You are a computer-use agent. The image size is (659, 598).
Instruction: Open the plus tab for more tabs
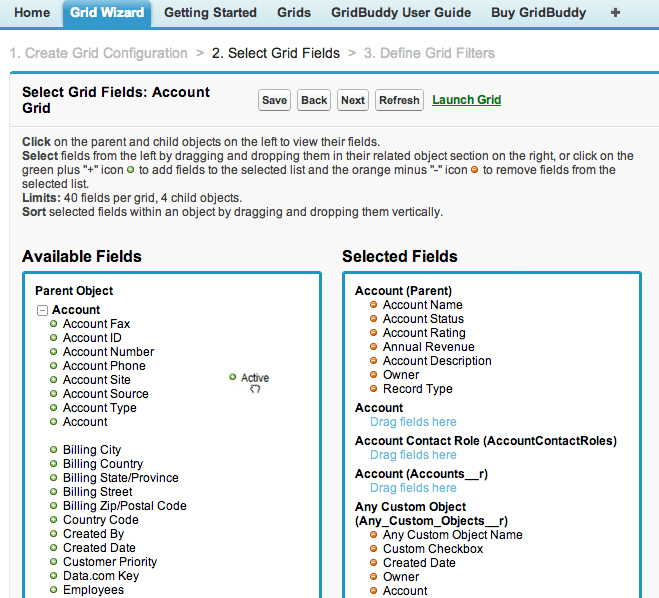pyautogui.click(x=615, y=13)
